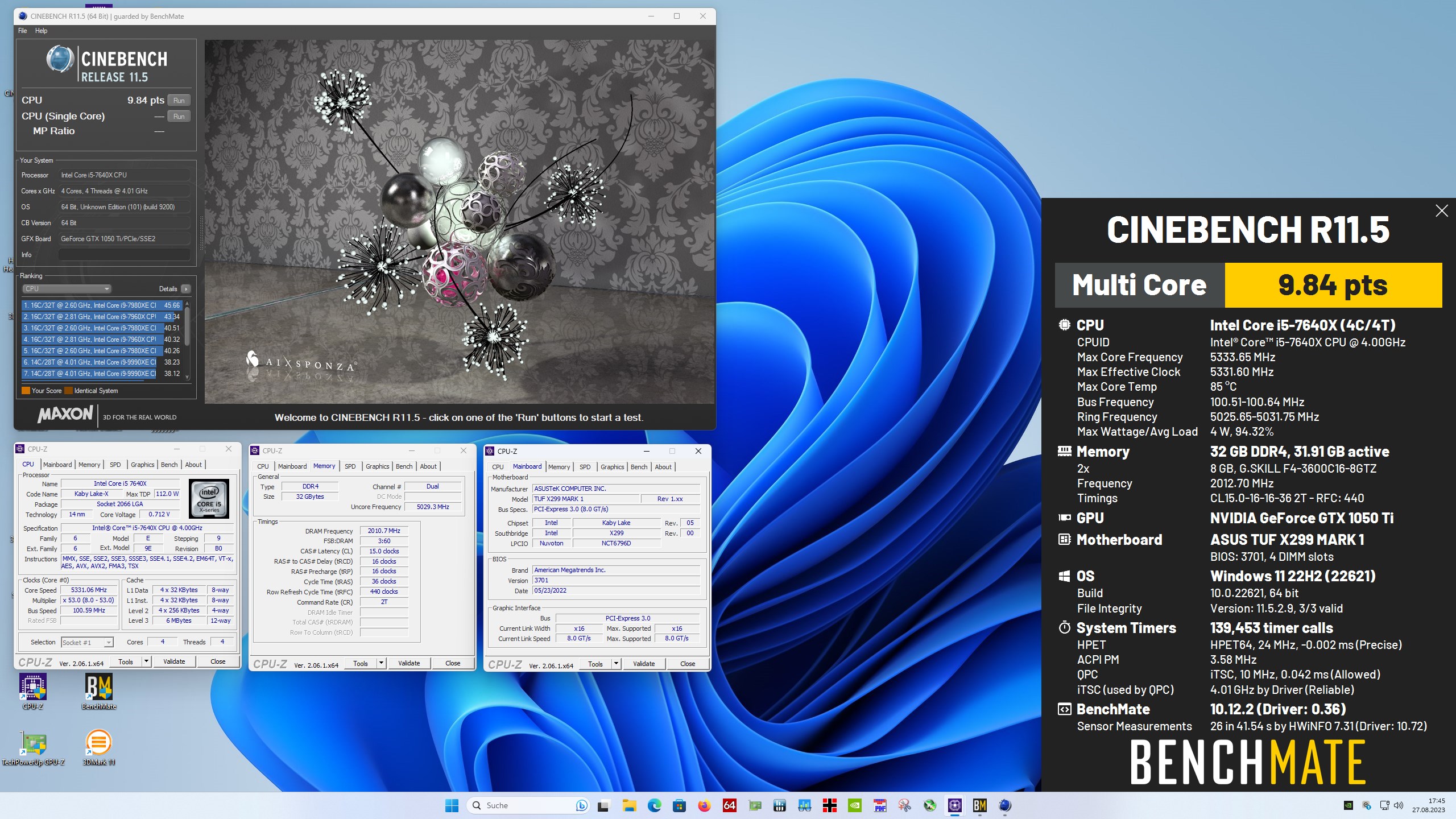The height and width of the screenshot is (819, 1456).
Task: Click Validate in middle CPU-Z window
Action: 409,663
